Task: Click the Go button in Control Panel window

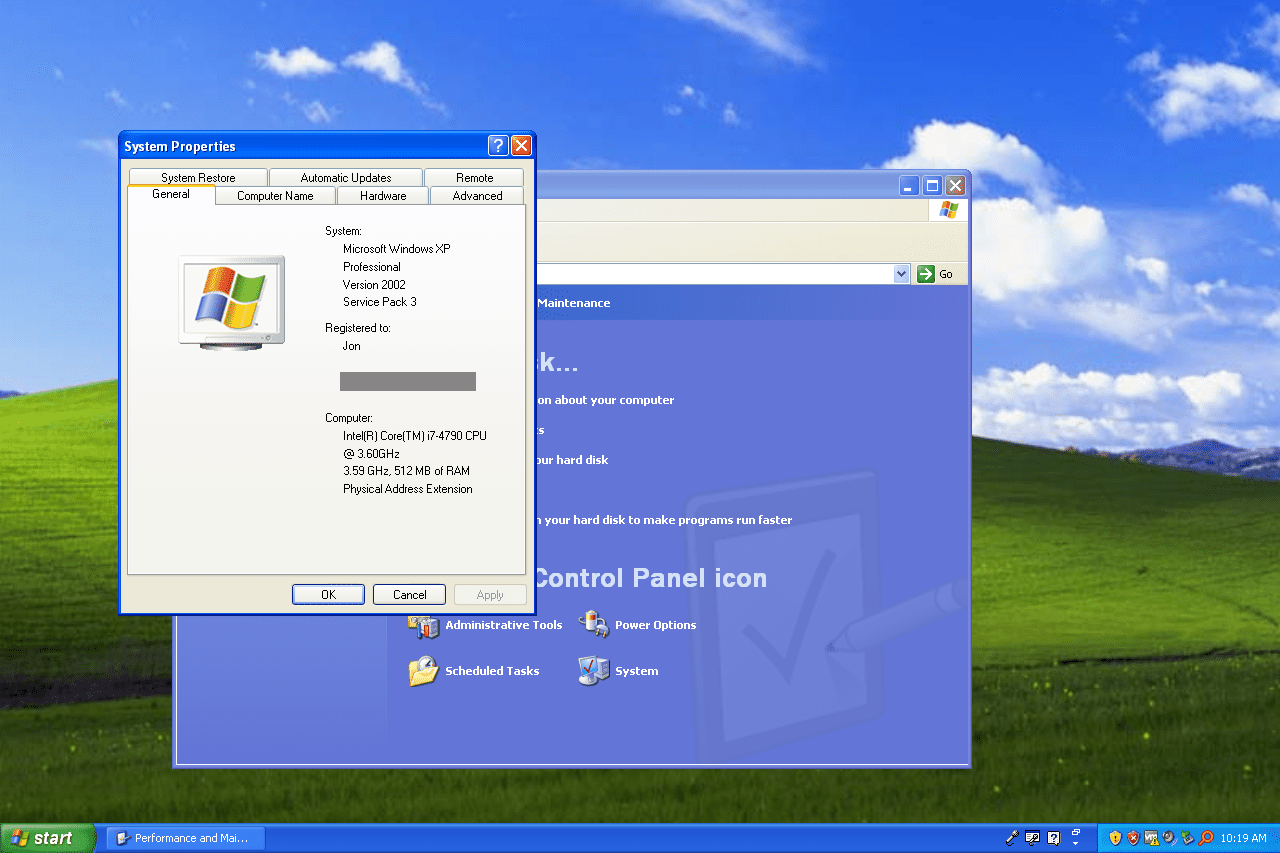Action: 936,274
